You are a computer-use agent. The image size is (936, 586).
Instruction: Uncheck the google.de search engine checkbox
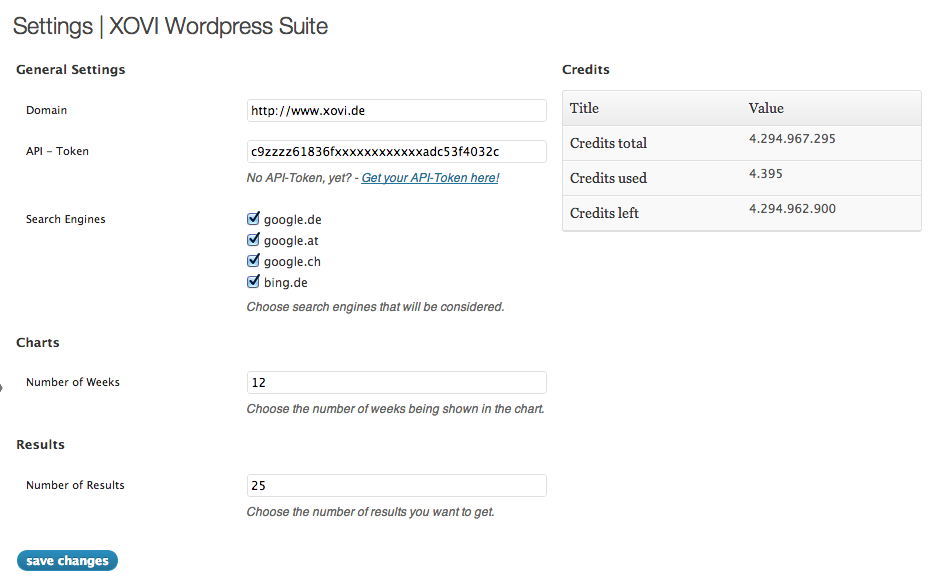click(253, 218)
